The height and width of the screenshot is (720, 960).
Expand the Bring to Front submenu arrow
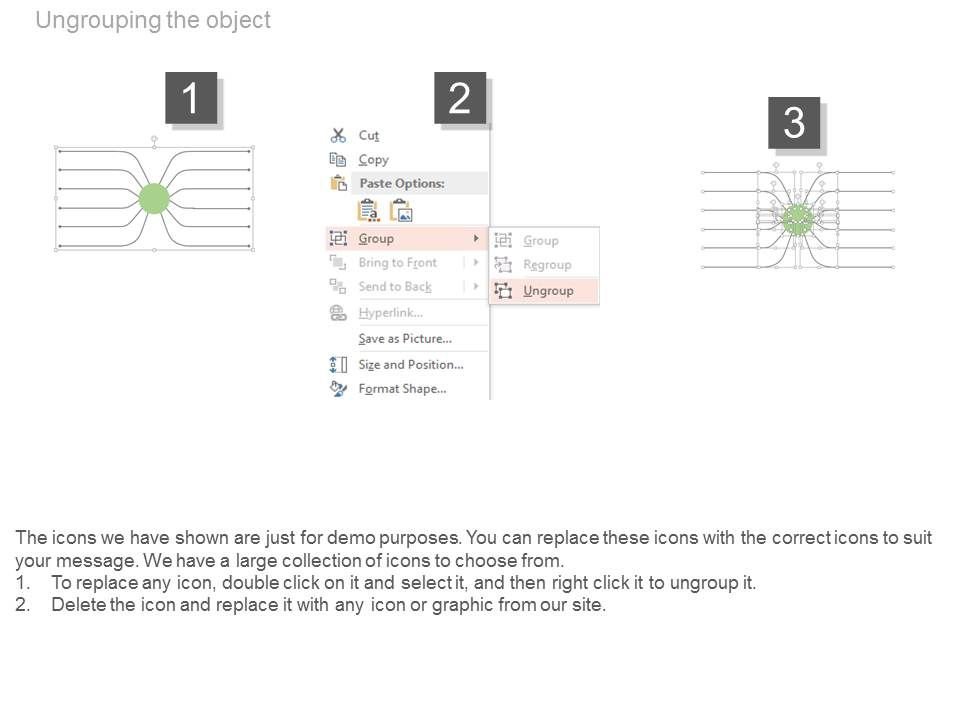click(475, 262)
